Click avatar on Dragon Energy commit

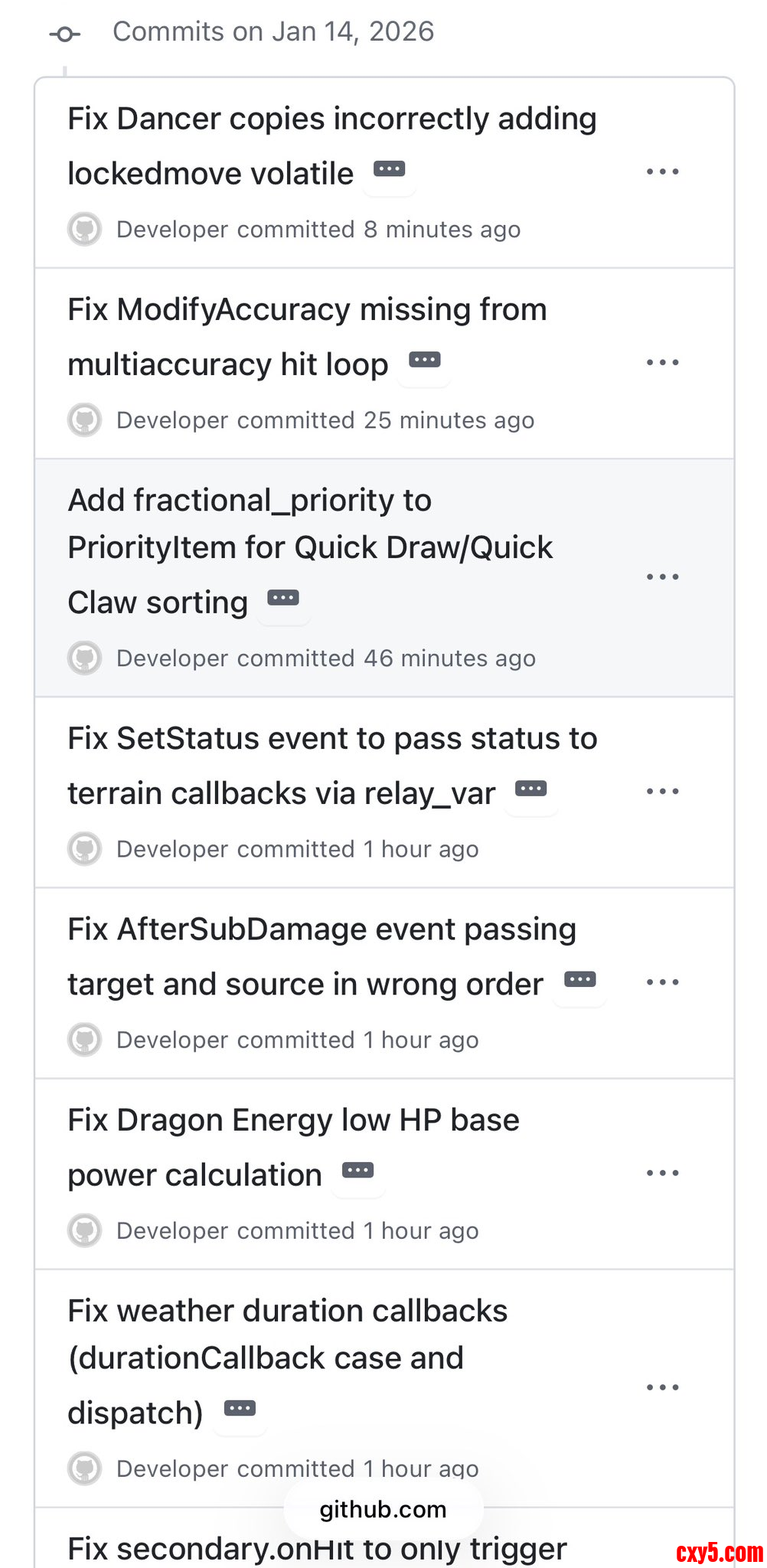coord(85,1230)
